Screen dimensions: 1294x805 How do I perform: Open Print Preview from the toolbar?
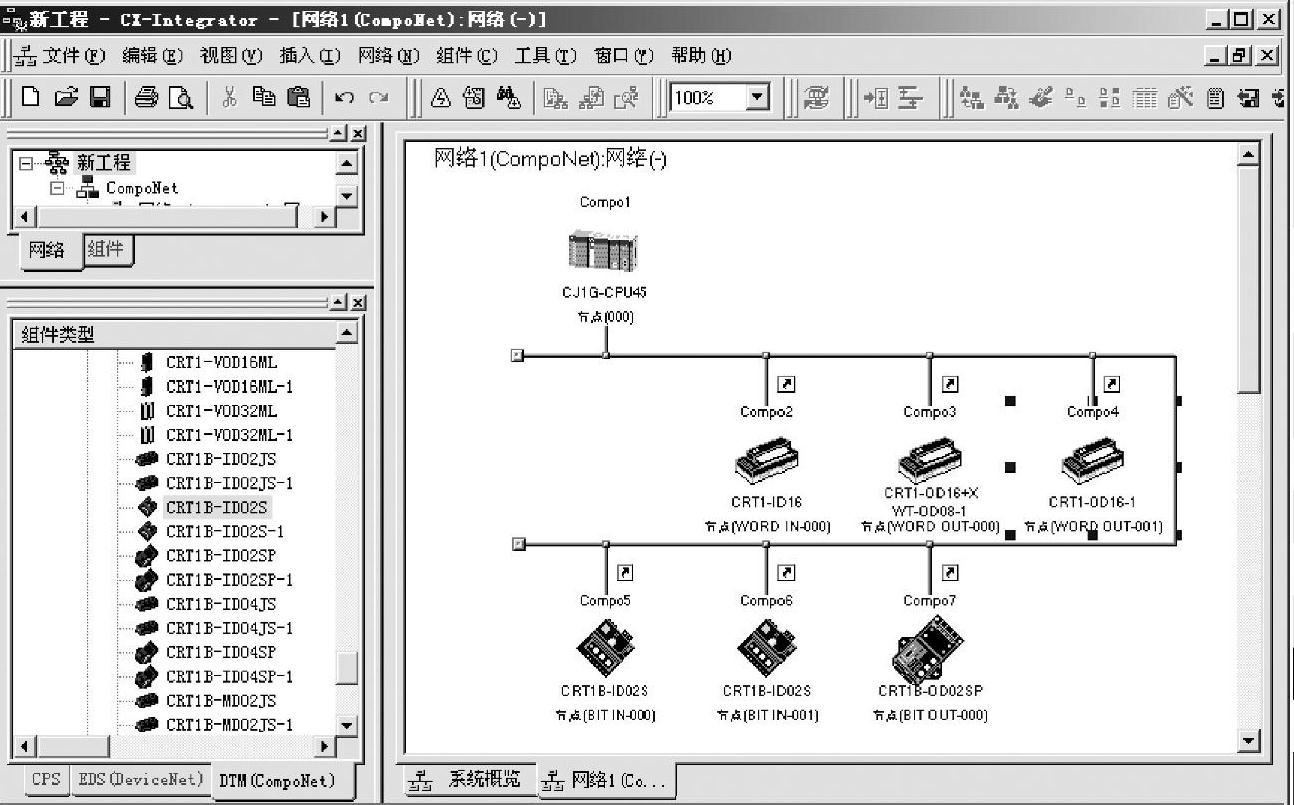coord(181,97)
